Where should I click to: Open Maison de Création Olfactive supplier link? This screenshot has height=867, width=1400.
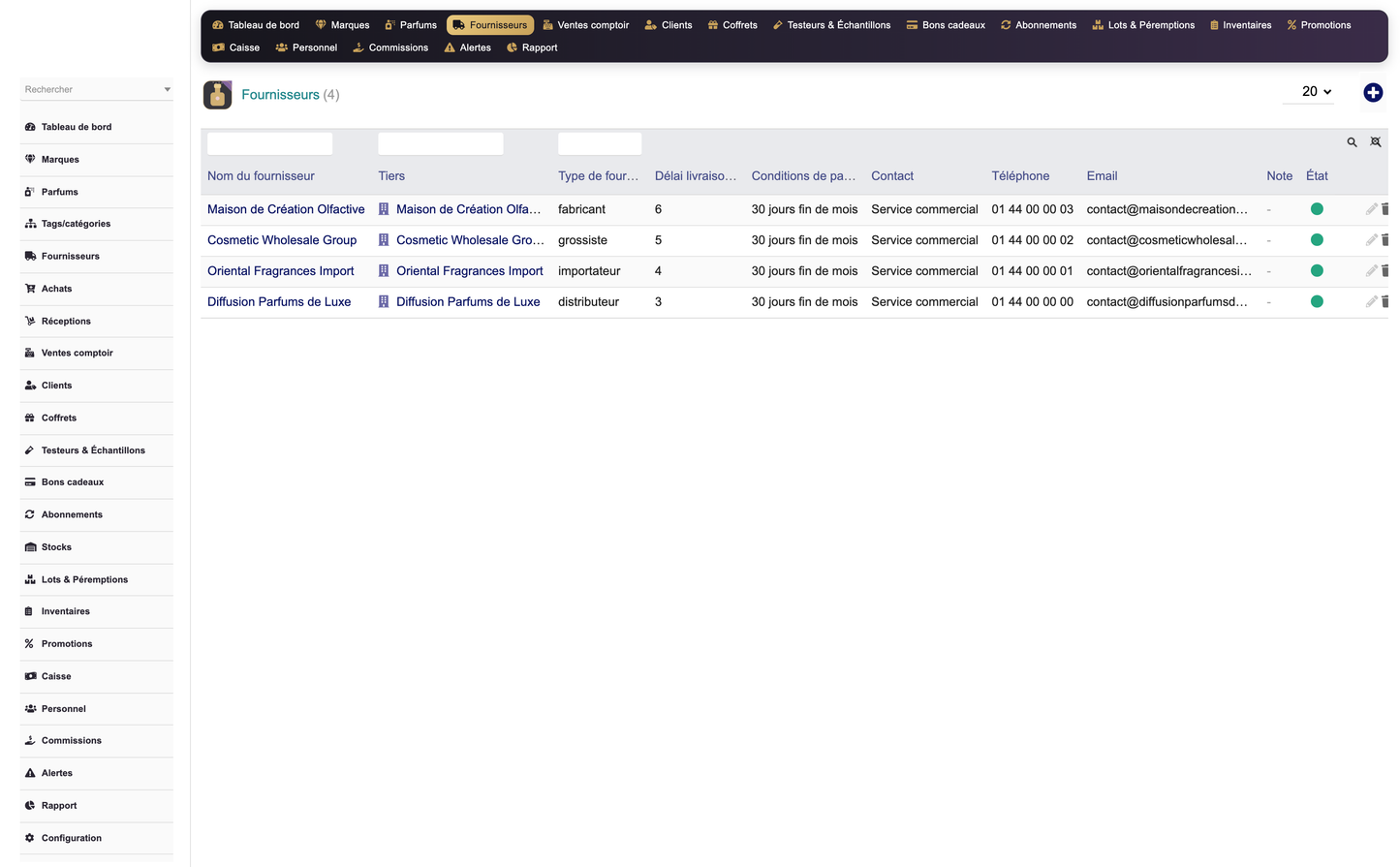point(286,209)
